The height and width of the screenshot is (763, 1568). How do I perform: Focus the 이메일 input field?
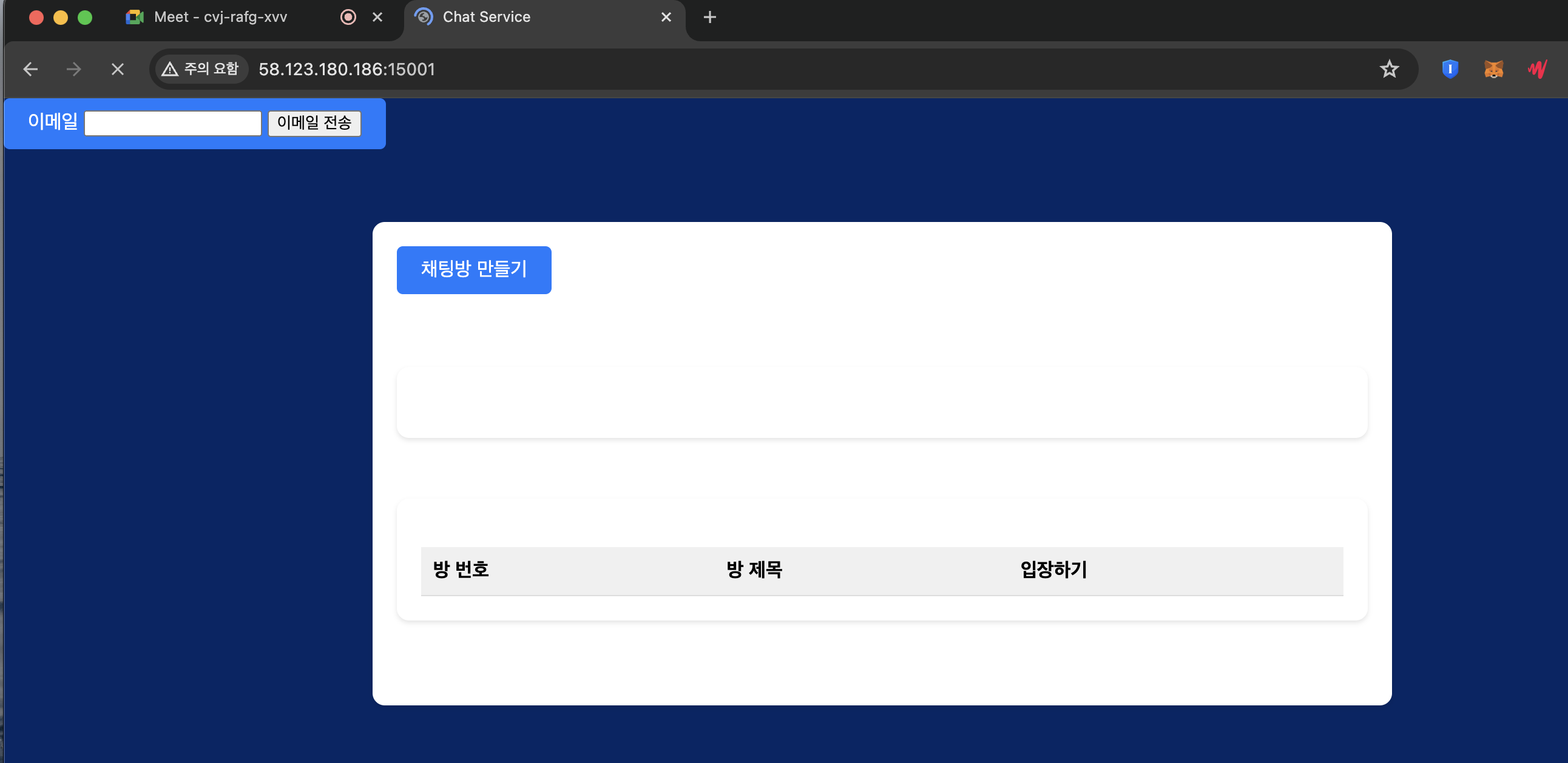pyautogui.click(x=173, y=124)
